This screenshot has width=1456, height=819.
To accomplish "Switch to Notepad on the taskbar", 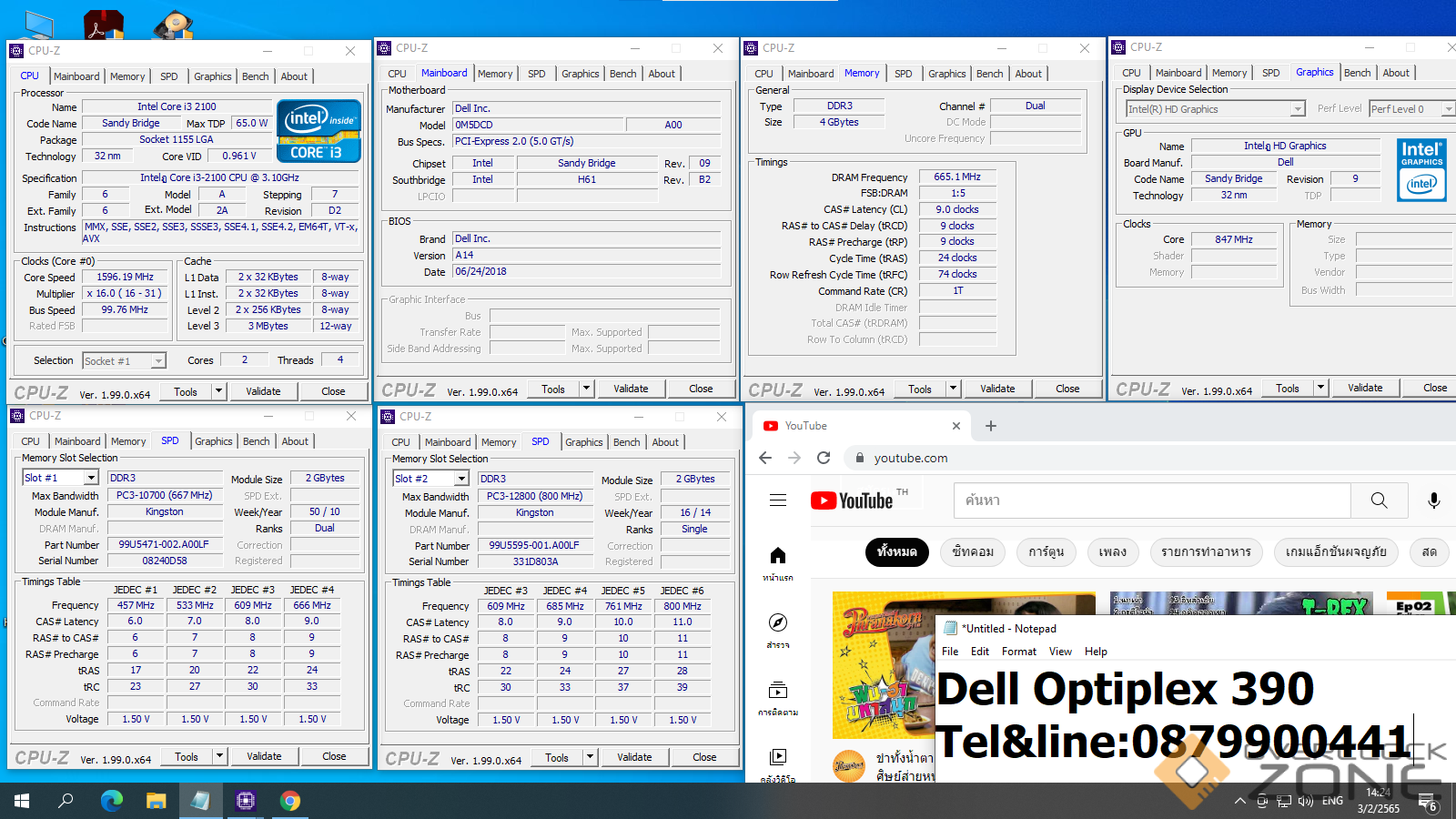I will [200, 801].
